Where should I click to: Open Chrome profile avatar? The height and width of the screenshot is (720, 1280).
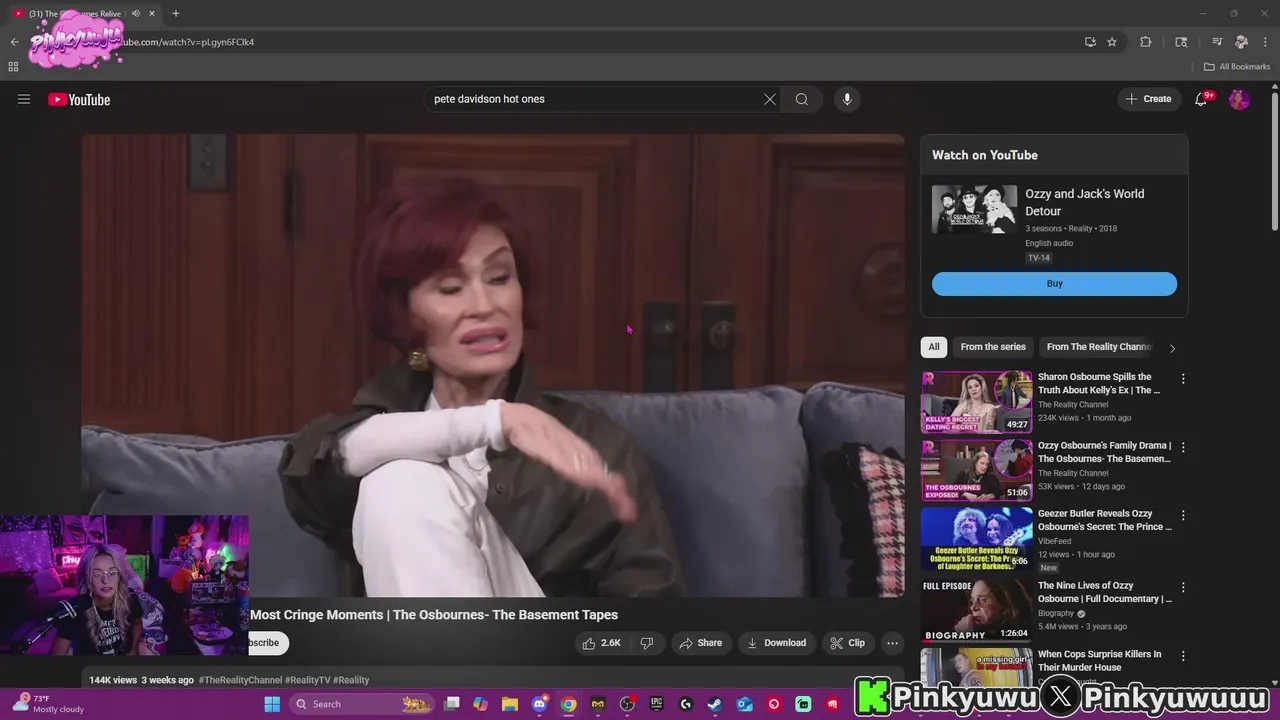[x=1241, y=42]
